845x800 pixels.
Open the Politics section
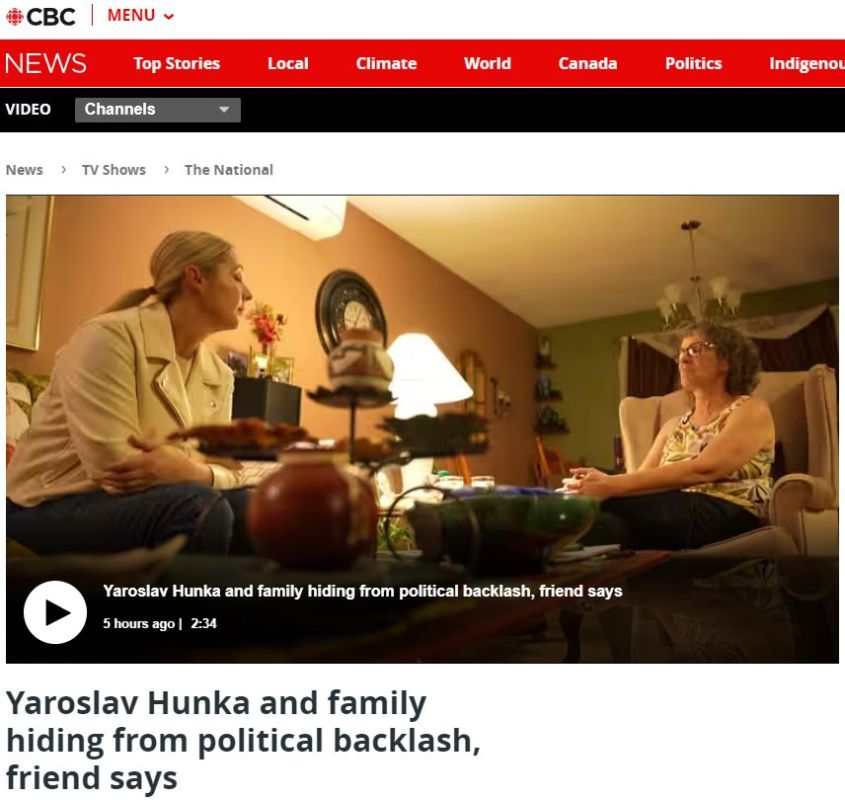click(694, 63)
